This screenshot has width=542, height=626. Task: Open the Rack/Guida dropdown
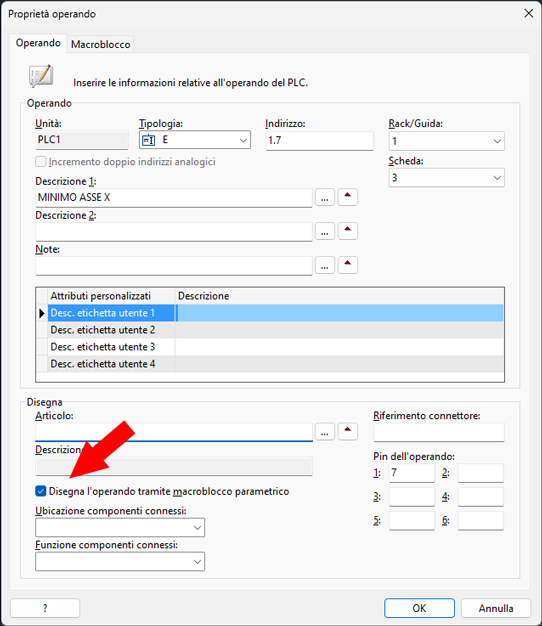tap(447, 141)
